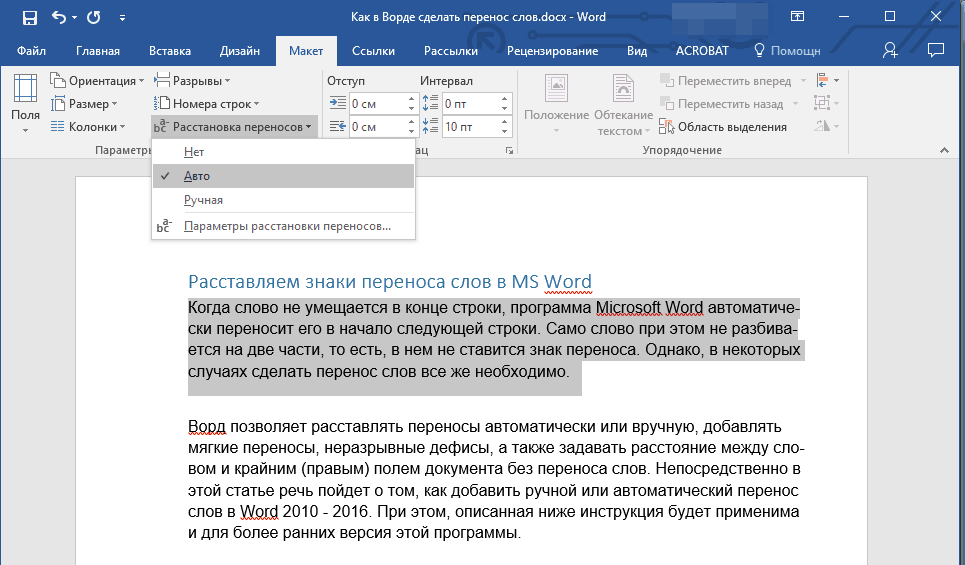Open Область выделения selection pane
Image resolution: width=965 pixels, height=565 pixels.
click(x=724, y=127)
